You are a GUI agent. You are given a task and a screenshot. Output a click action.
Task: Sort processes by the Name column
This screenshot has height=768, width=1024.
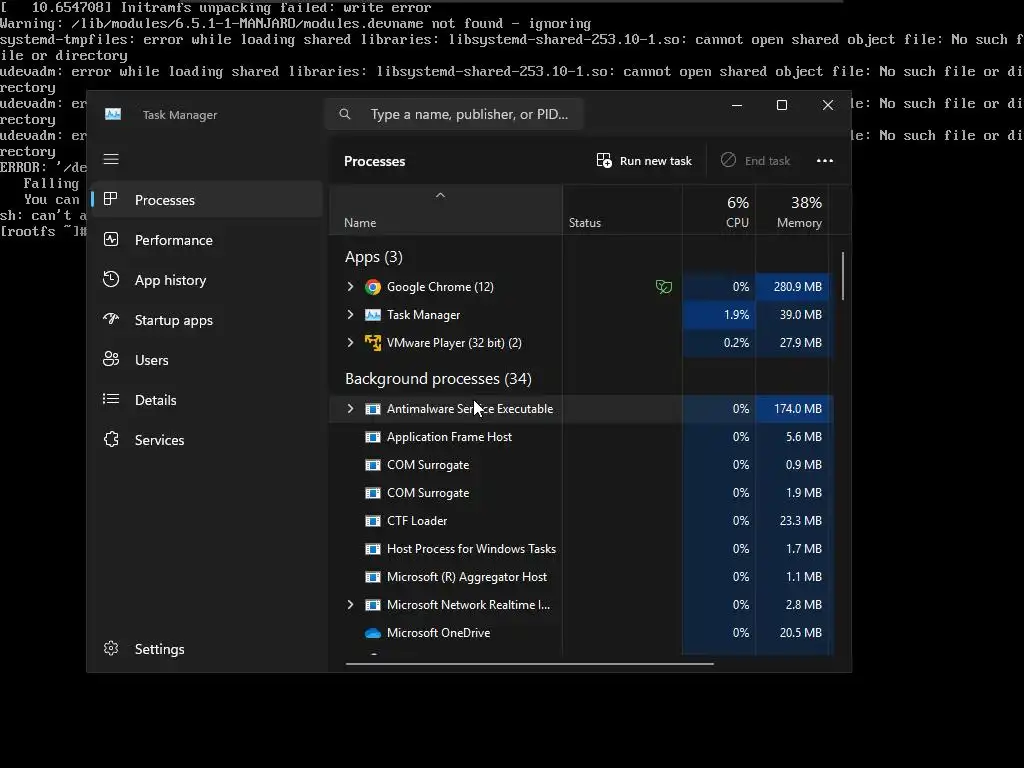(x=446, y=210)
